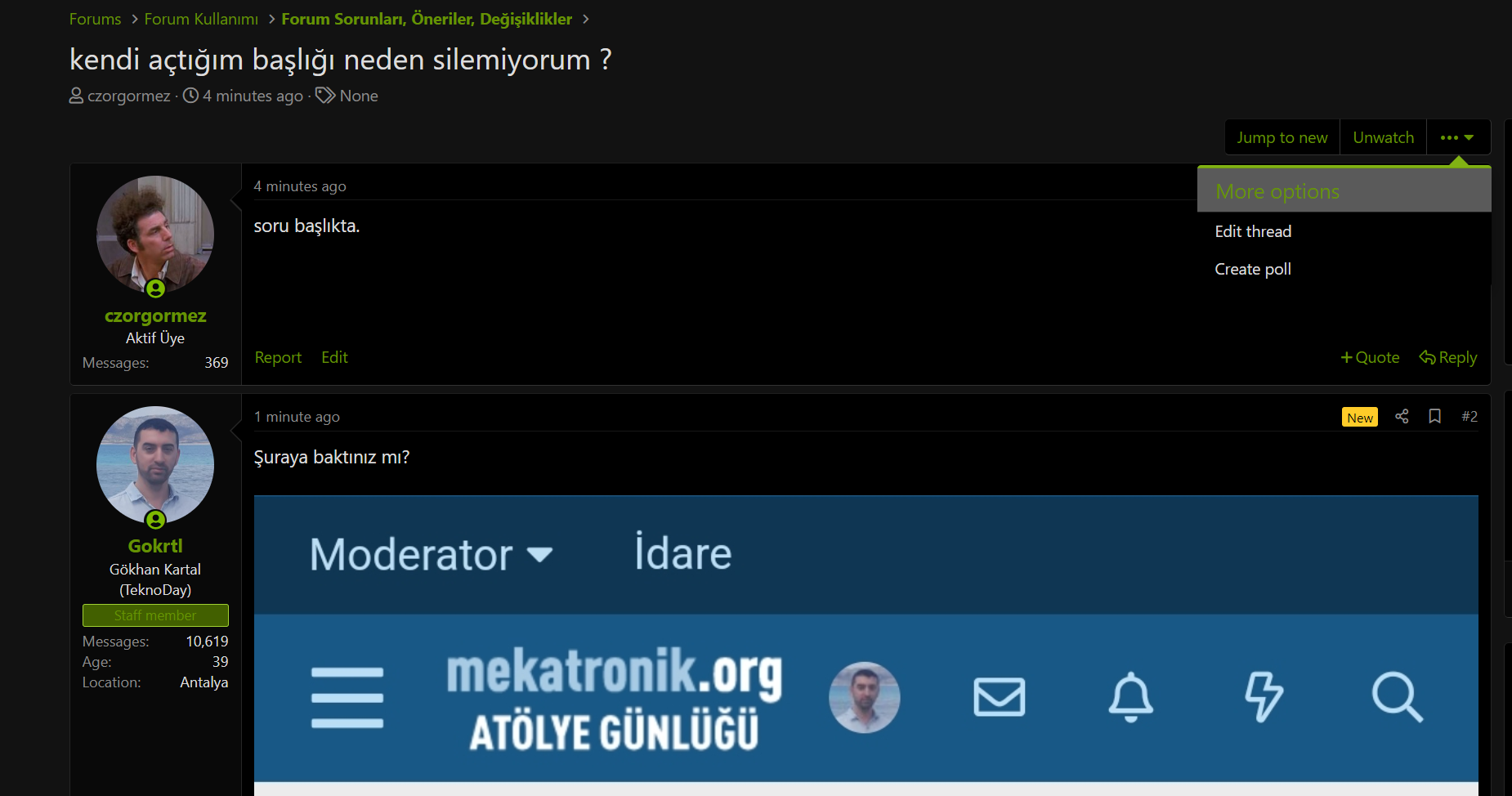The image size is (1512, 796).
Task: Collapse the three-dots more options dropdown
Action: point(1458,137)
